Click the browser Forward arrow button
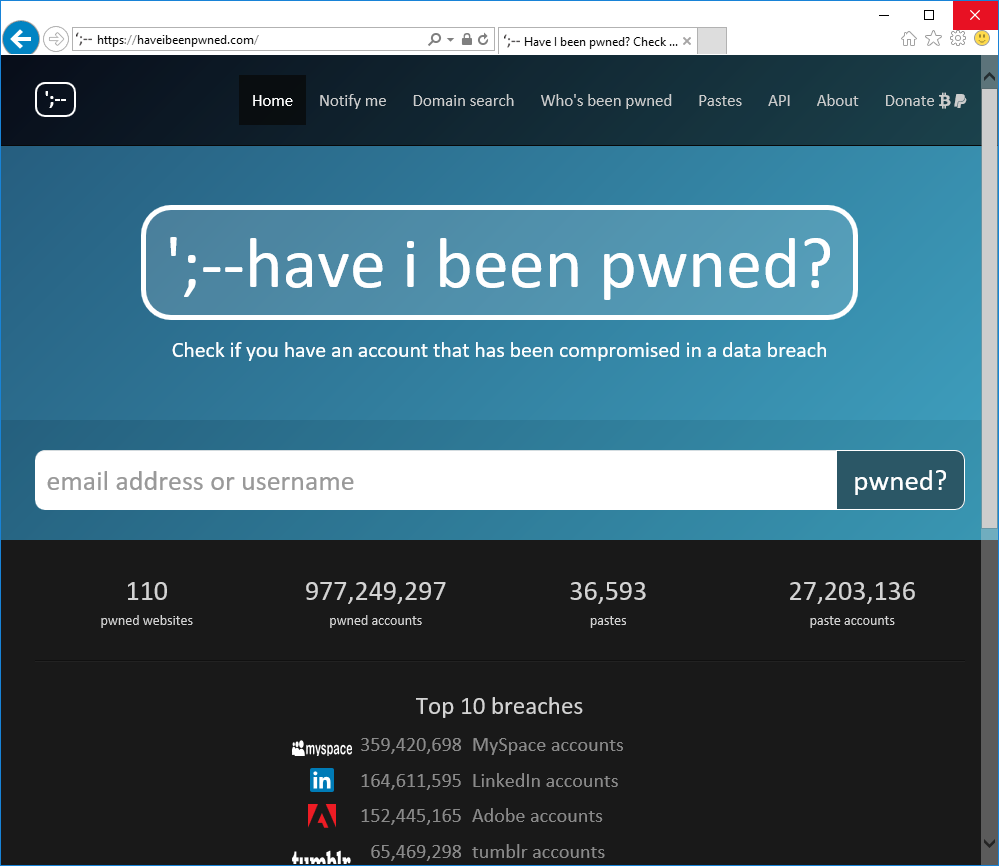Image resolution: width=999 pixels, height=866 pixels. pyautogui.click(x=56, y=40)
